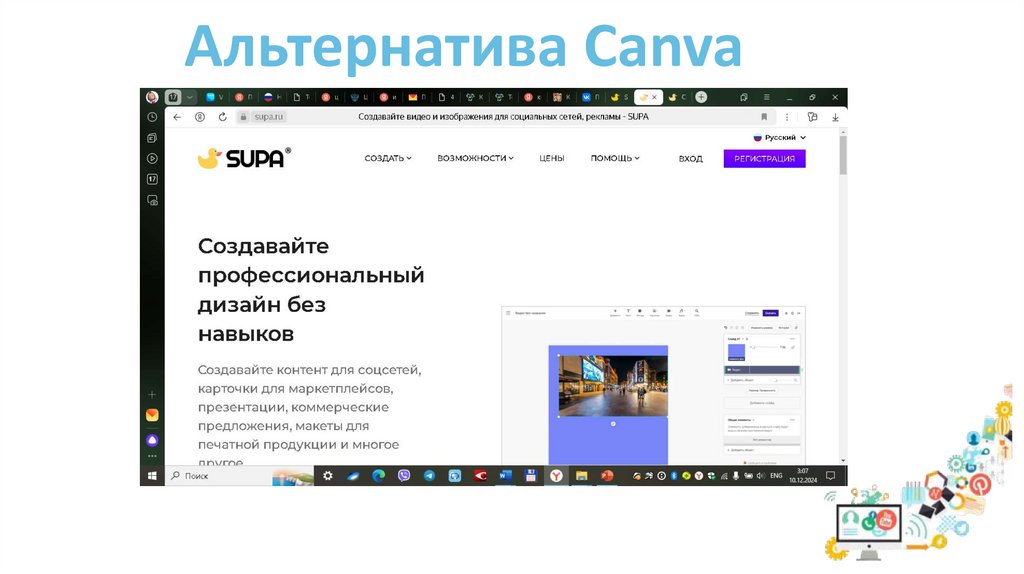This screenshot has width=1024, height=574.
Task: Open the Yandex ID icon beside reload
Action: tap(200, 117)
